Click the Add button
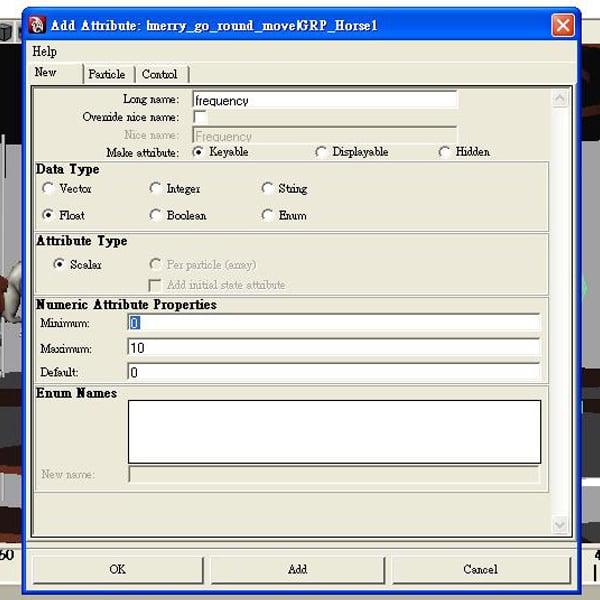This screenshot has width=600, height=600. [298, 569]
